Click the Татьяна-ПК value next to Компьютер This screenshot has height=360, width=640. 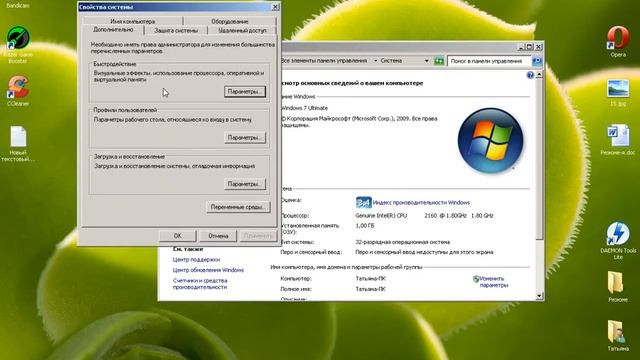coord(370,279)
